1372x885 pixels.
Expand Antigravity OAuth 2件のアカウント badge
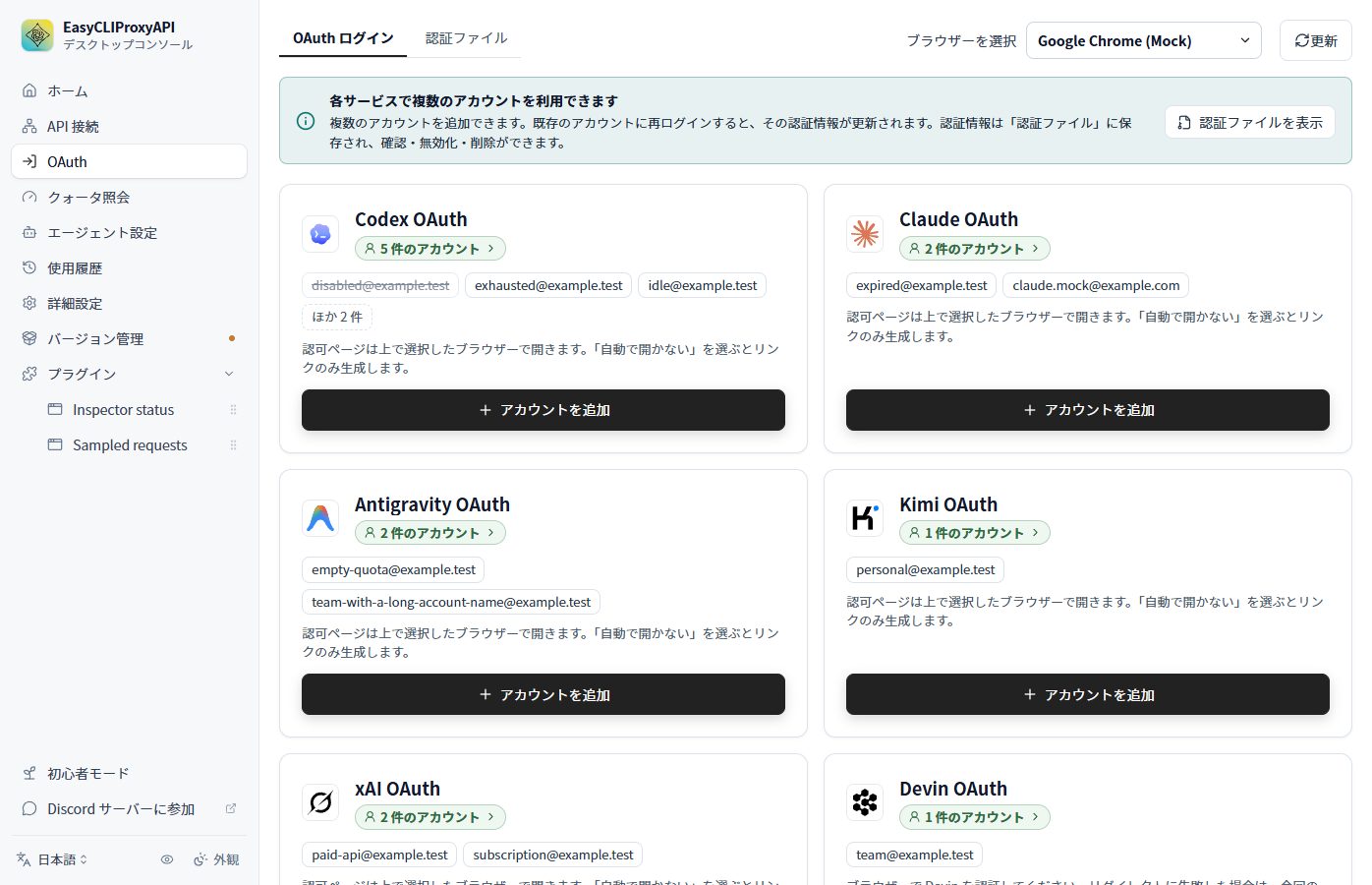(x=430, y=533)
